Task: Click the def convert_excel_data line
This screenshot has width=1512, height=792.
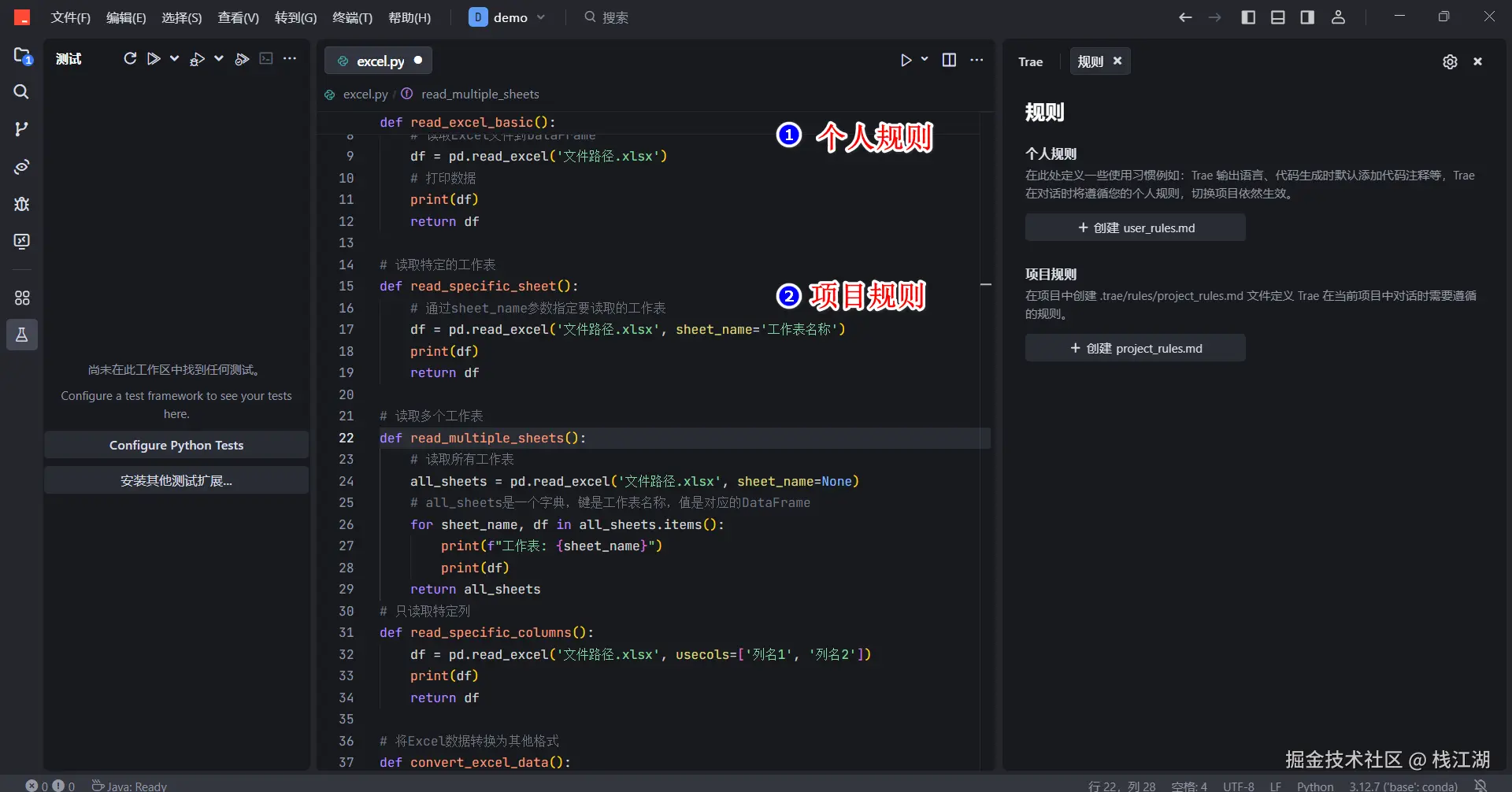Action: click(475, 762)
